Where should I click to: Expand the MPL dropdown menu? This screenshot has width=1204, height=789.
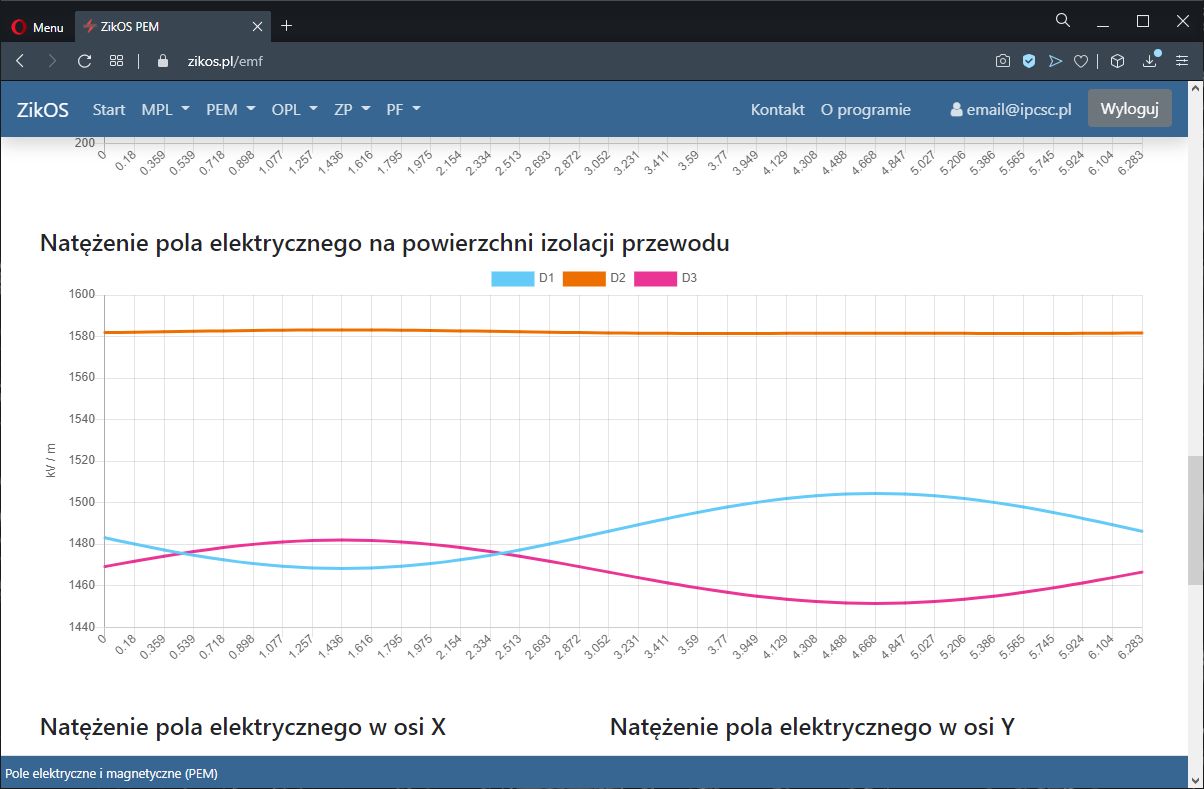(x=165, y=110)
